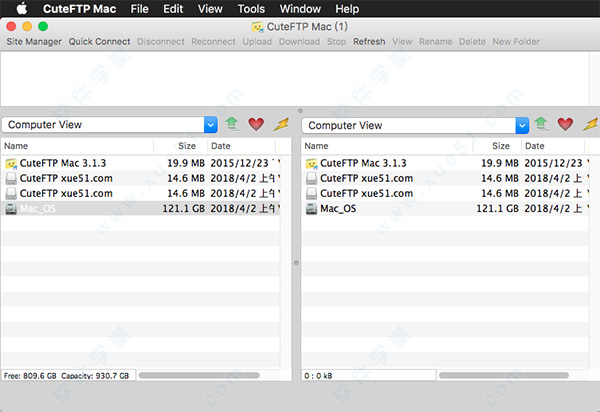
Task: Click the CuteFTP Mac 3.1.3 icon in left pane
Action: [11, 164]
